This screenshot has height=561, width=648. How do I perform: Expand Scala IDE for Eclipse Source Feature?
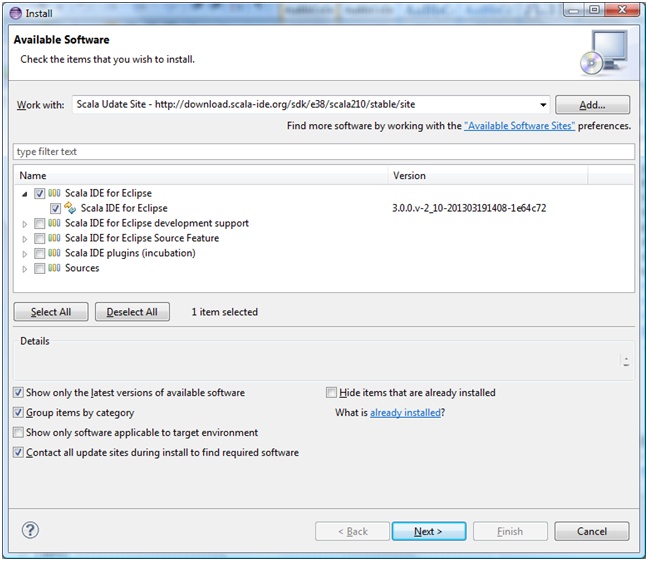coord(25,239)
